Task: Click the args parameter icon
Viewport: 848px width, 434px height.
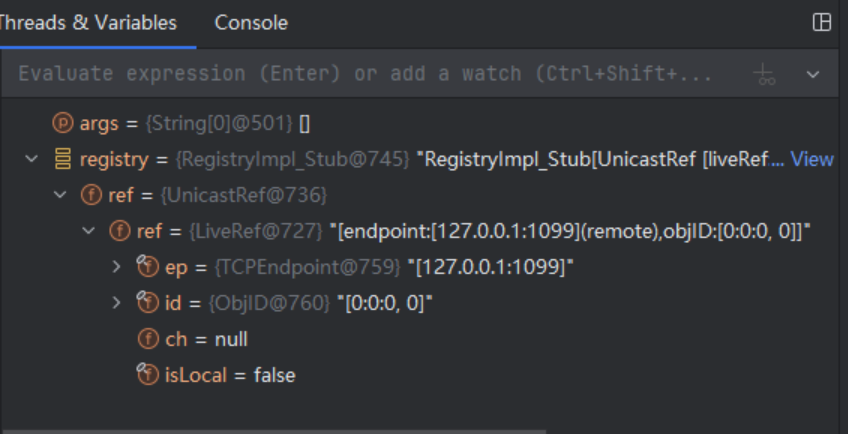Action: point(62,124)
